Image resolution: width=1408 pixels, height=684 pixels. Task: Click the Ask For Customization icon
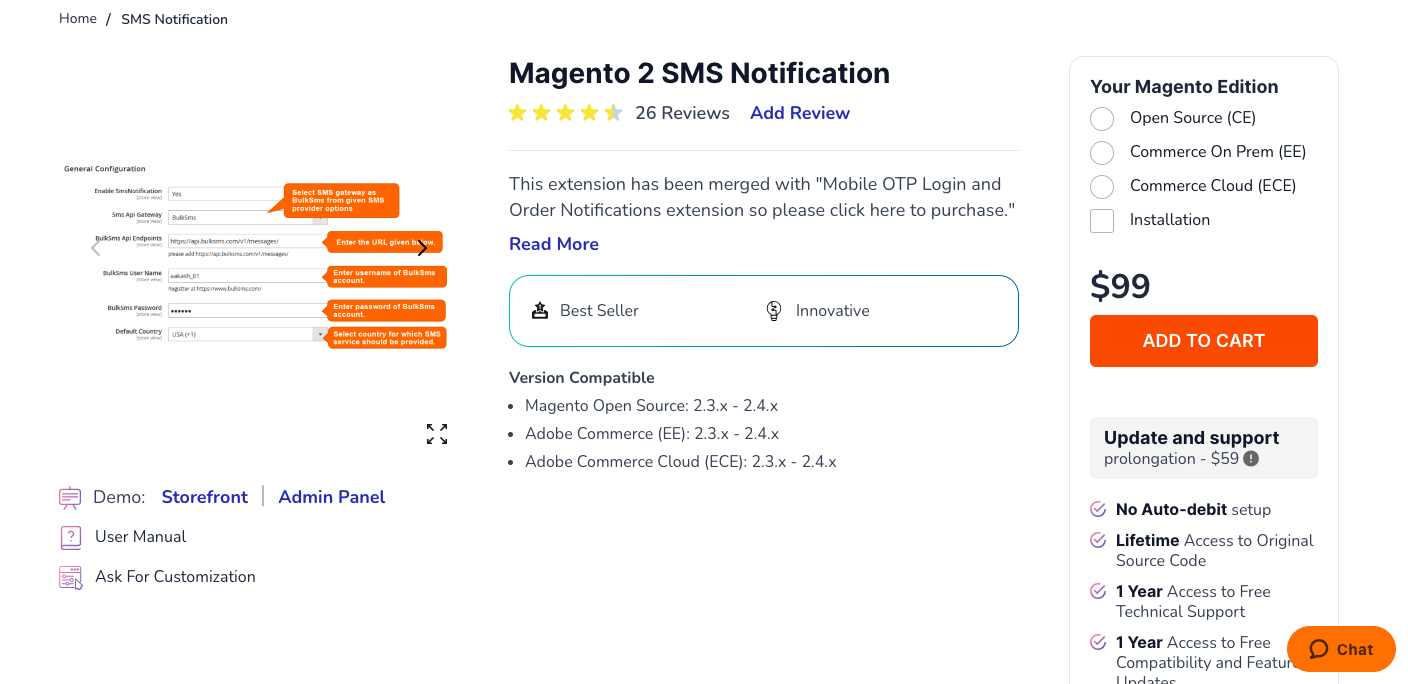(x=70, y=577)
